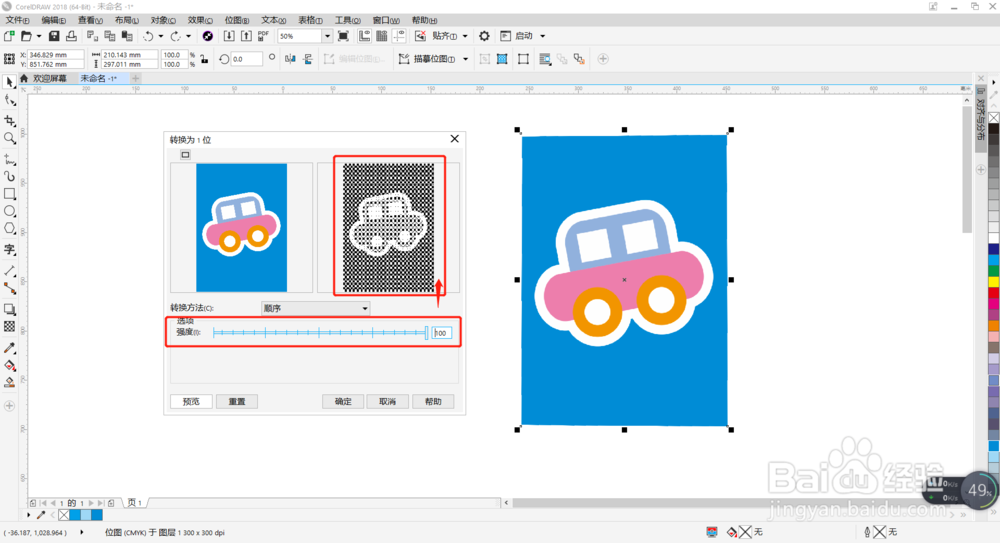Click the 取消 button

tap(388, 401)
